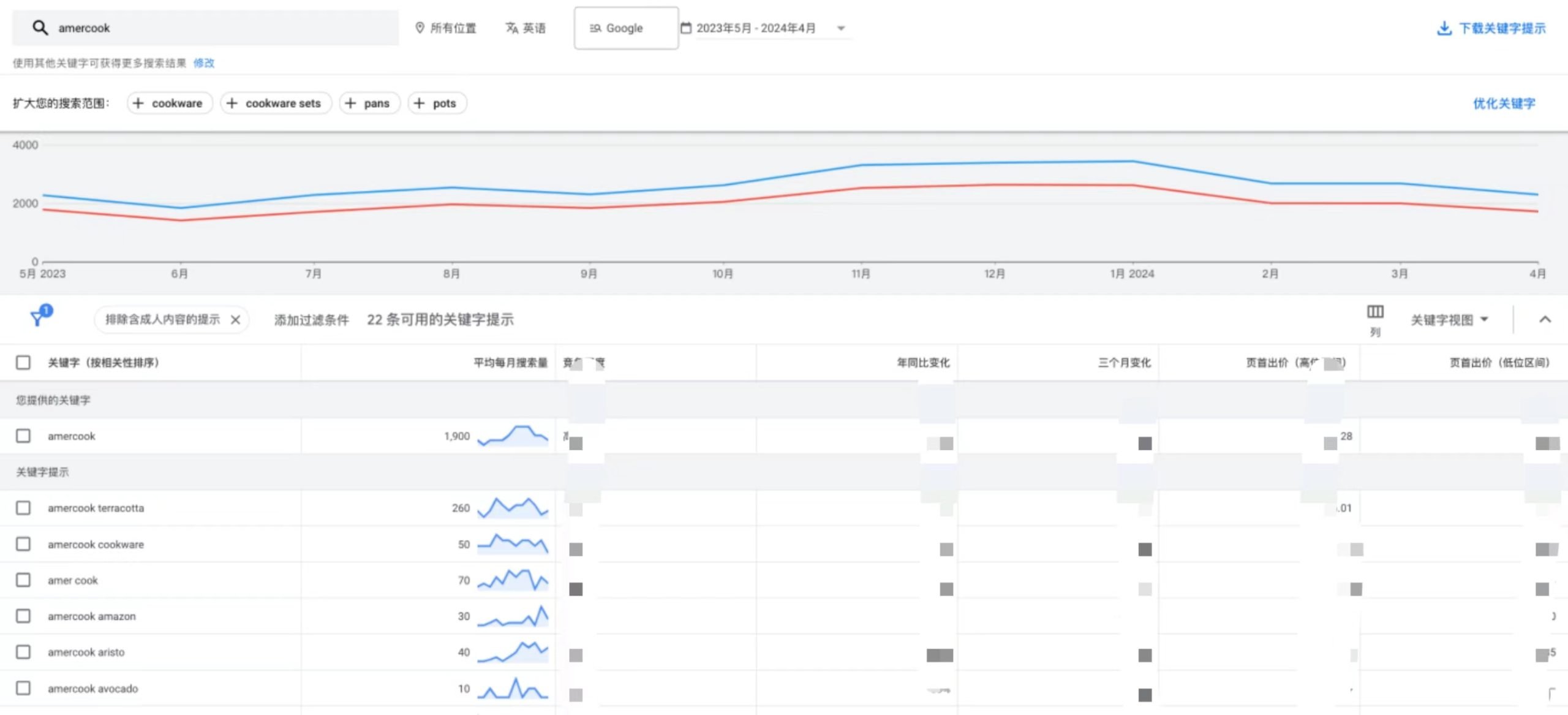Click the download keyword ideas icon
This screenshot has height=715, width=1568.
(x=1444, y=28)
